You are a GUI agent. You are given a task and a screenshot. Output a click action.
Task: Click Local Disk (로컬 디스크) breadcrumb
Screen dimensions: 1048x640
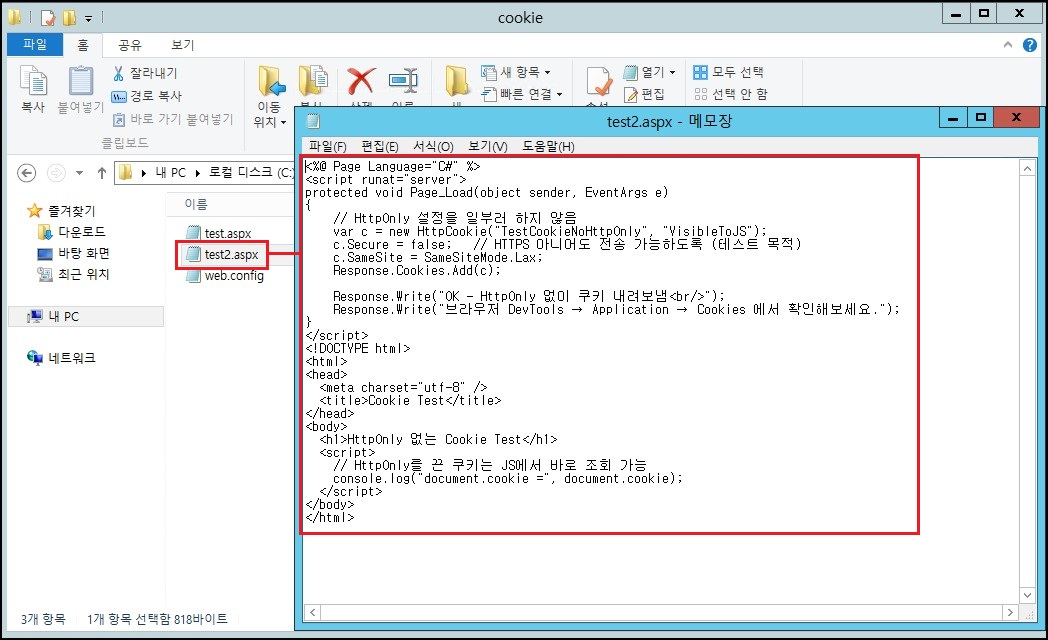coord(251,172)
